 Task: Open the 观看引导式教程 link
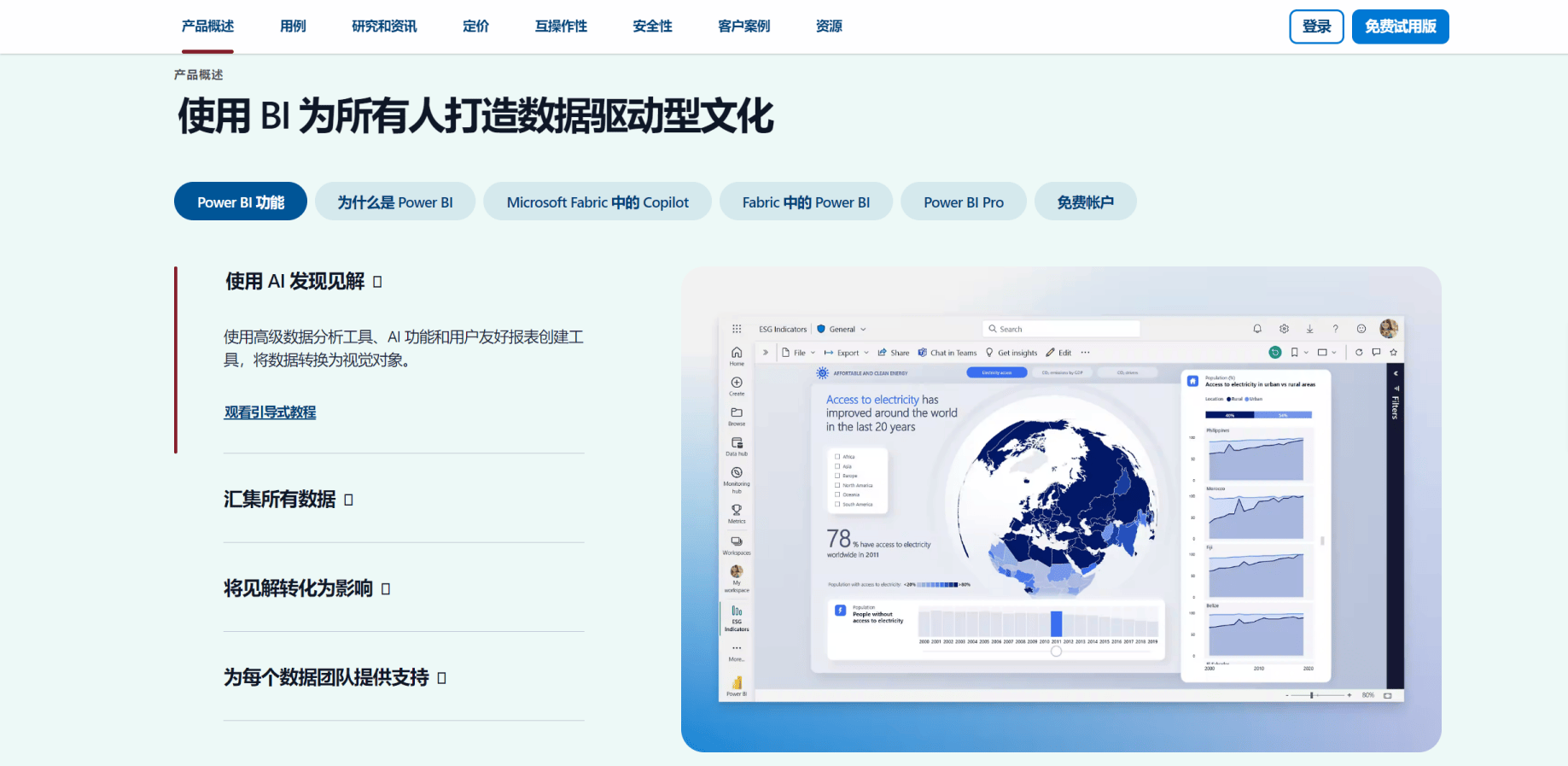pyautogui.click(x=270, y=412)
